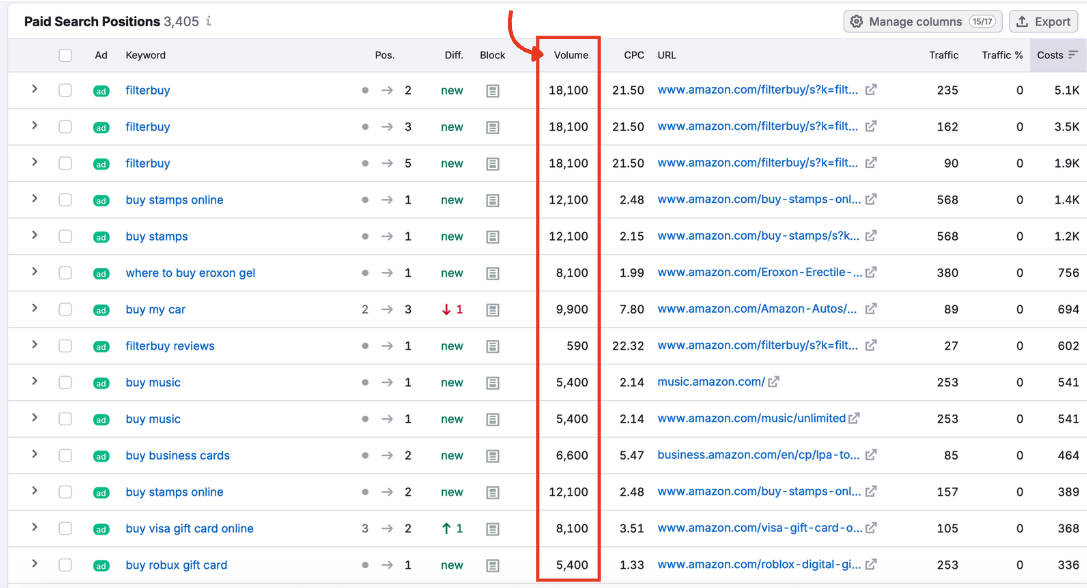Check the checkbox for the buy my car row

(x=67, y=309)
